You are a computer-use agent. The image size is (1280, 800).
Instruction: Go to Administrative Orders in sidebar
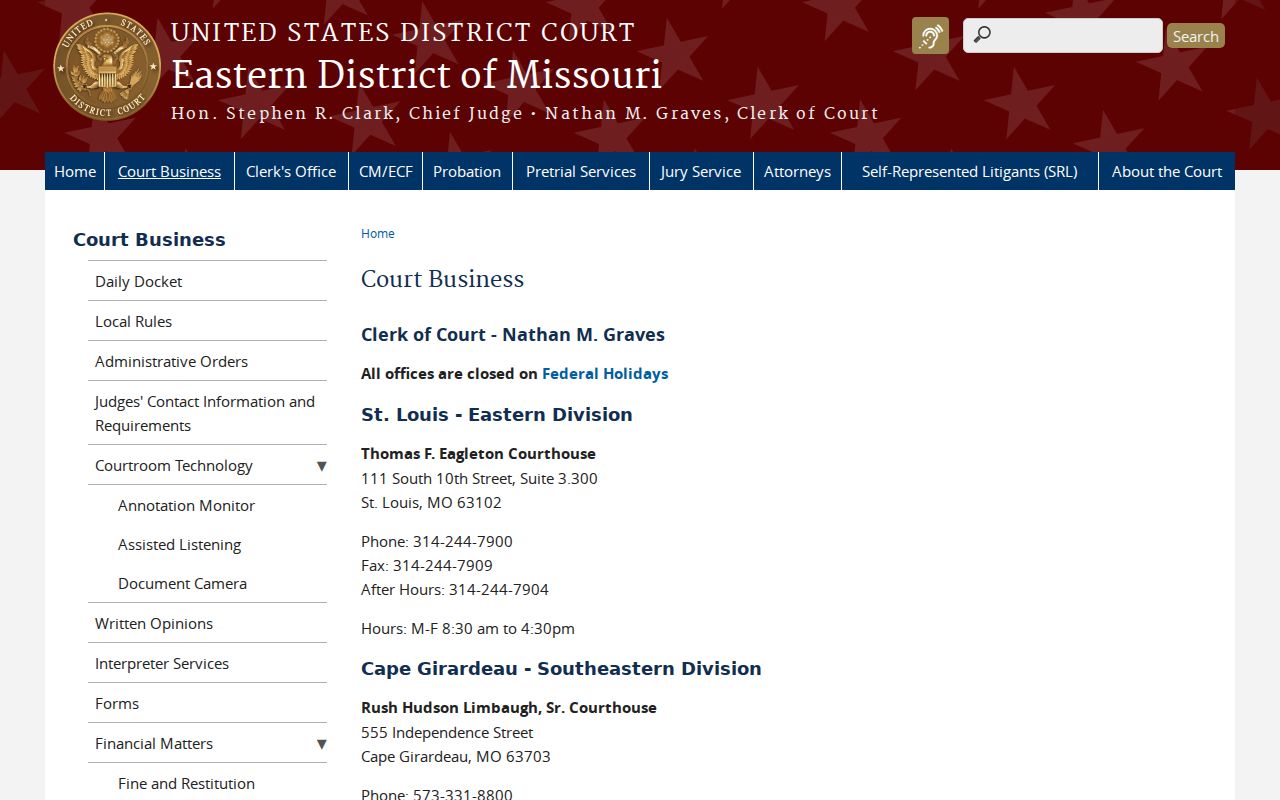[x=171, y=361]
